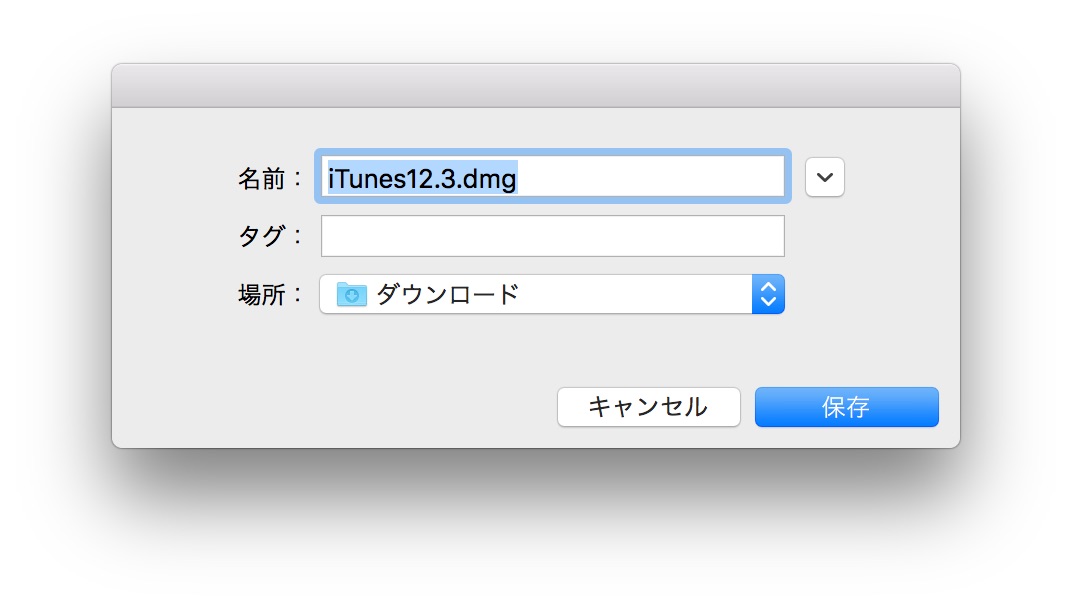Focus the タグ tags input field

point(552,236)
